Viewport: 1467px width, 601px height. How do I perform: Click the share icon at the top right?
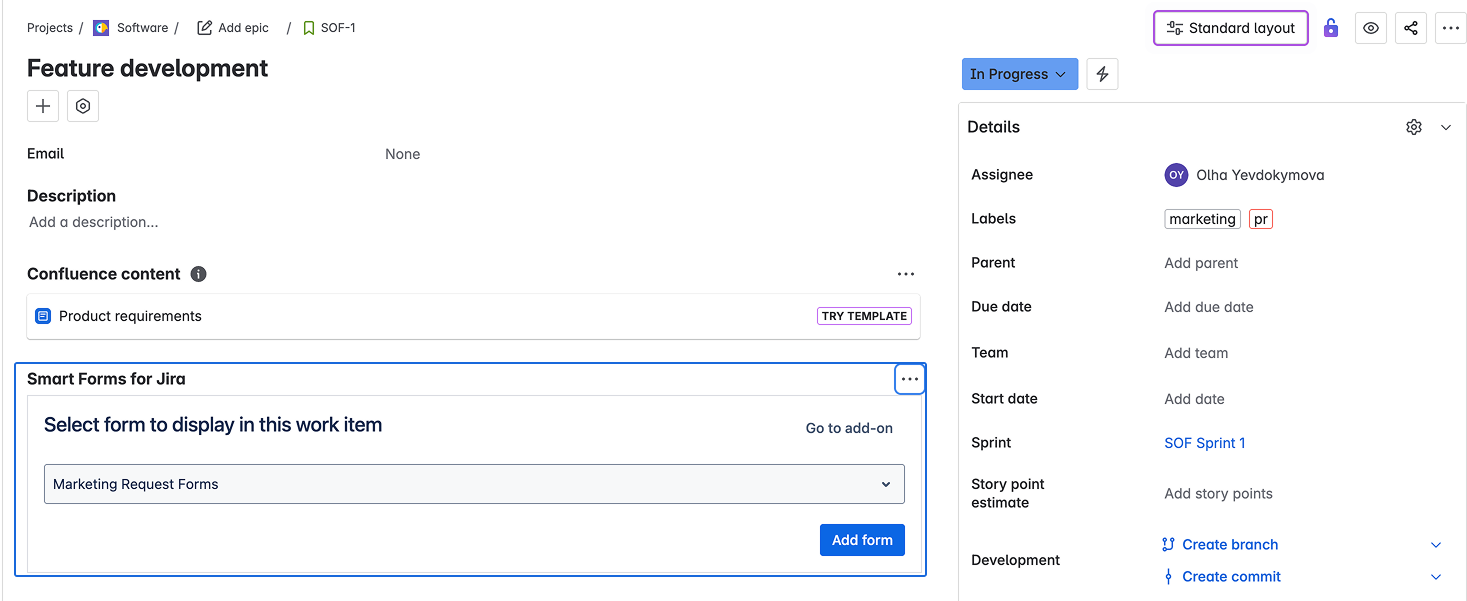[x=1411, y=28]
